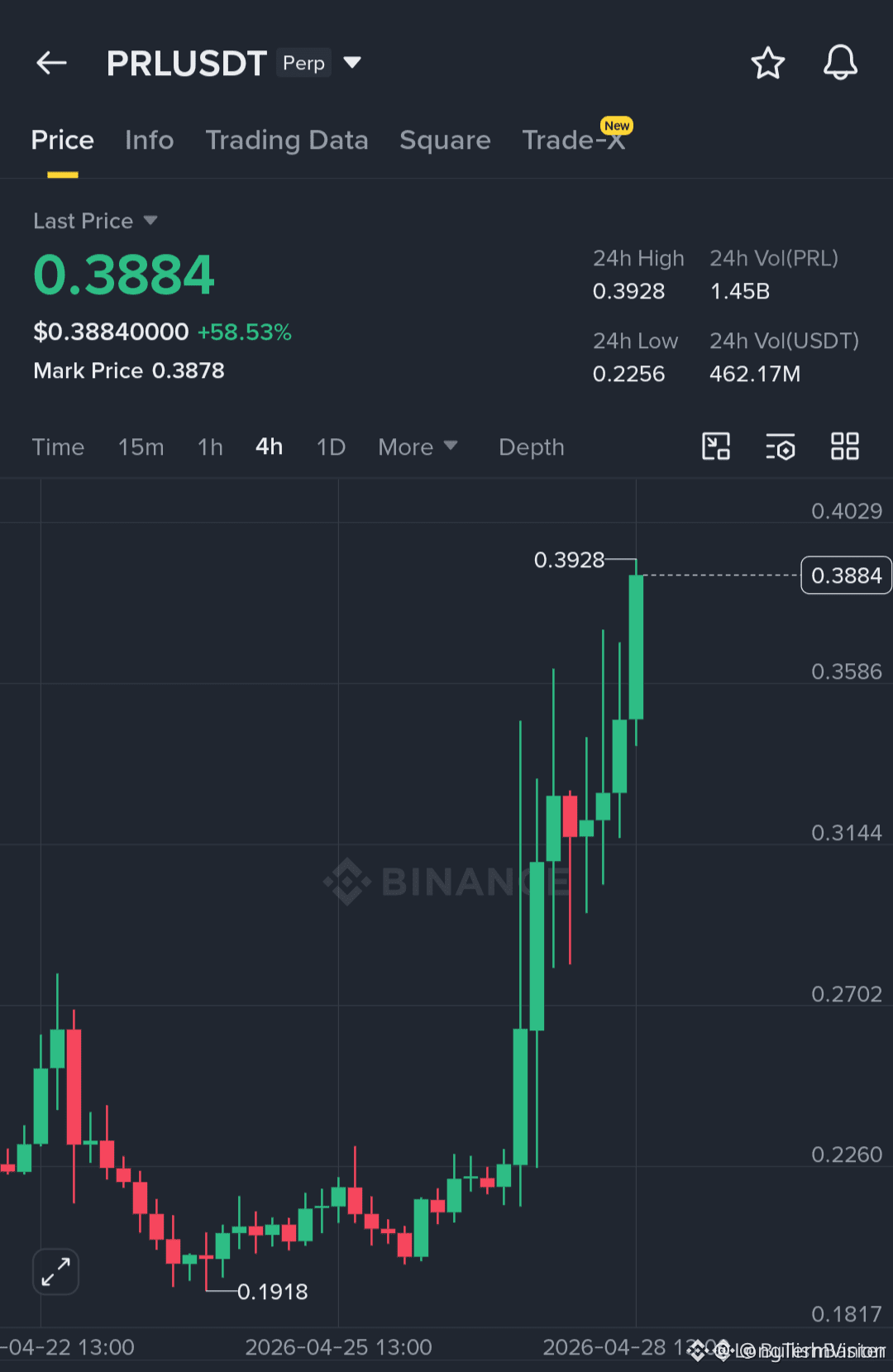Click the 0.3884 current price marker
Screen dimensions: 893x1372
(x=846, y=575)
